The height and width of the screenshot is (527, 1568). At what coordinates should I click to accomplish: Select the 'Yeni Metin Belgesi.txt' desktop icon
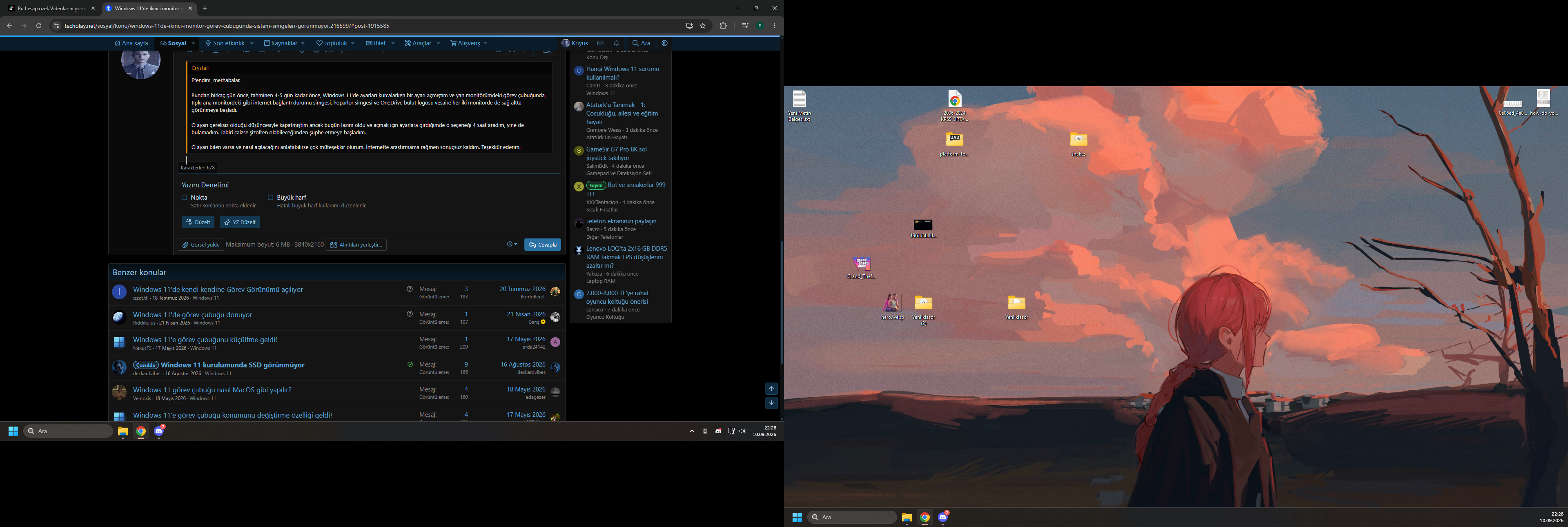coord(799,106)
